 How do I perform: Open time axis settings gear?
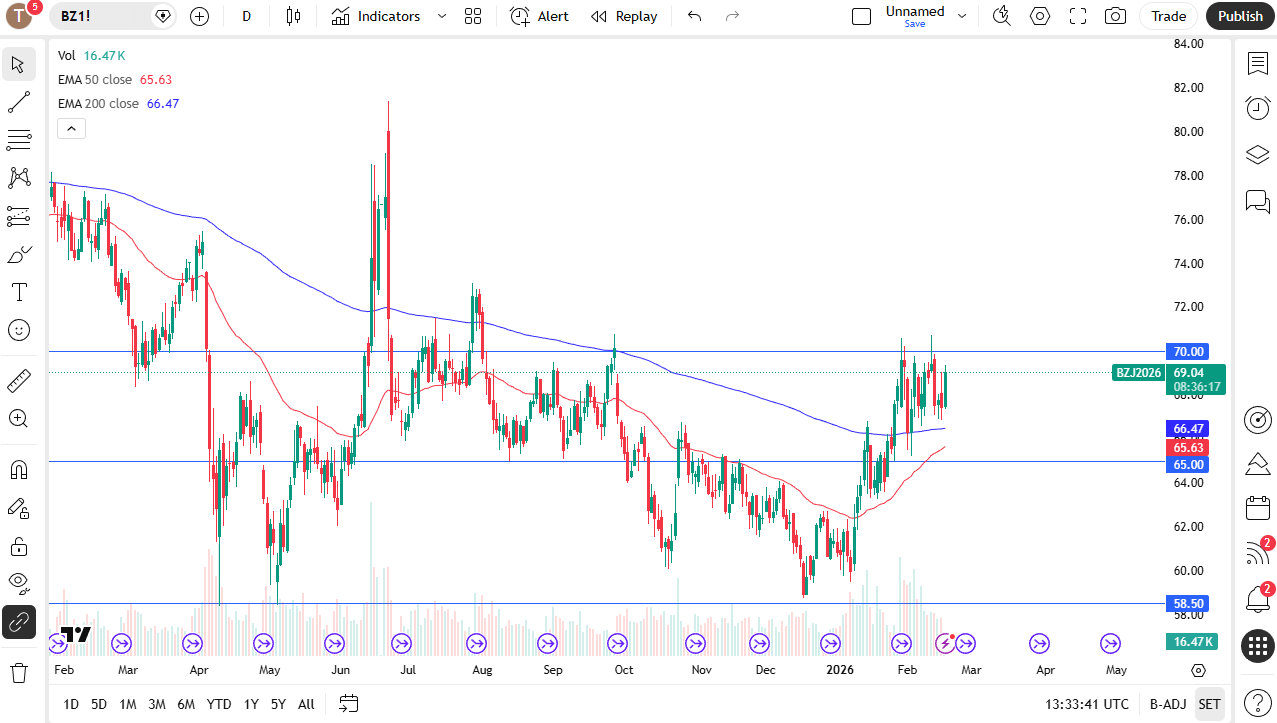(x=1199, y=670)
